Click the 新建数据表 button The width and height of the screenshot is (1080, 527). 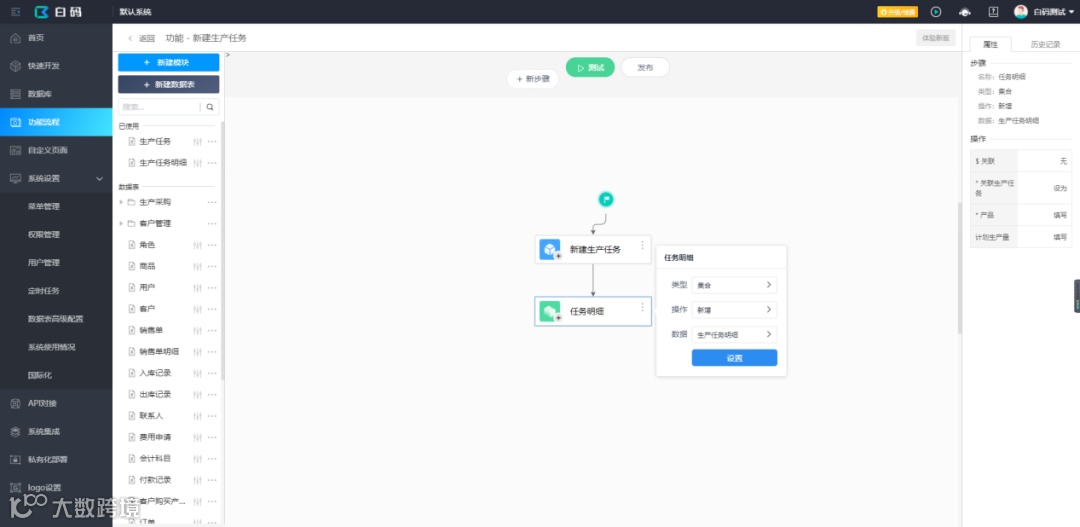click(169, 85)
